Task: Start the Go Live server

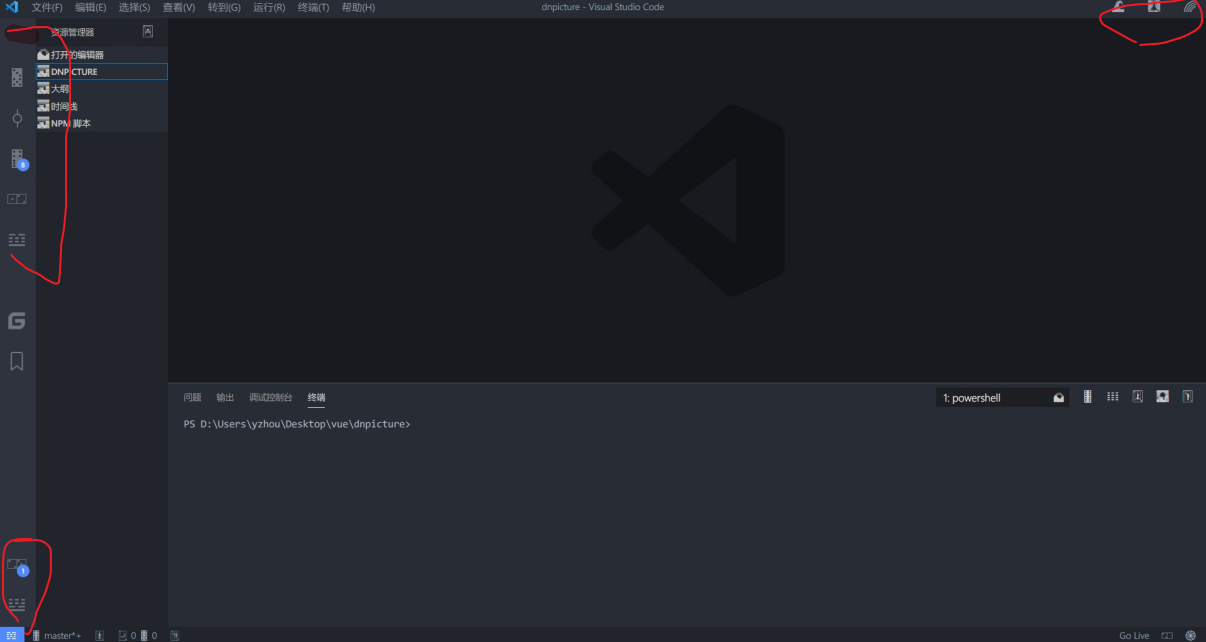Action: tap(1134, 635)
